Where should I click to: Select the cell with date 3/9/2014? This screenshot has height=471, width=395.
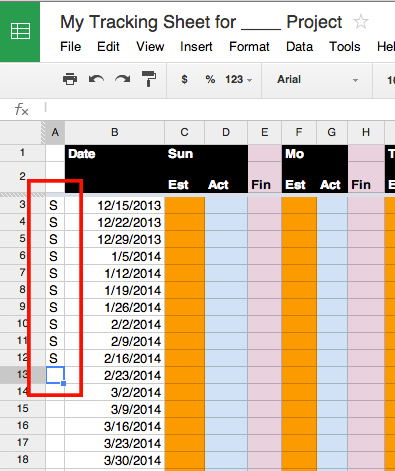(115, 409)
